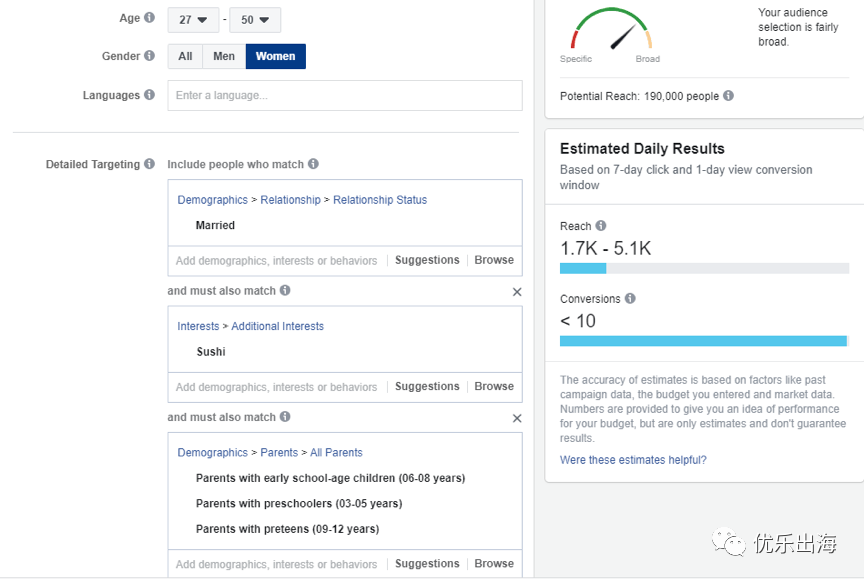Click the Languages info icon

tap(149, 95)
